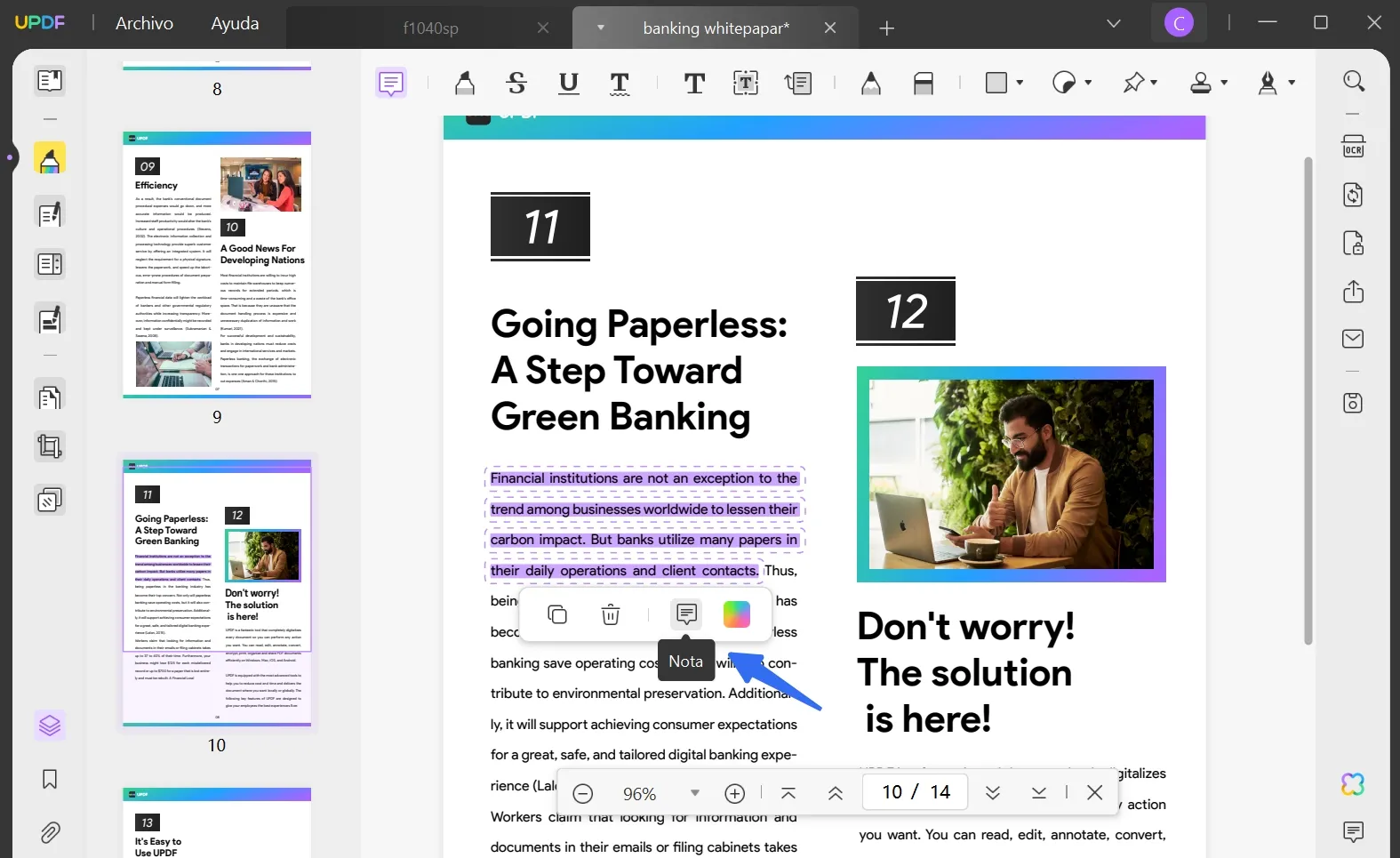Switch to the f1040sp tab
The width and height of the screenshot is (1400, 858).
(x=430, y=28)
